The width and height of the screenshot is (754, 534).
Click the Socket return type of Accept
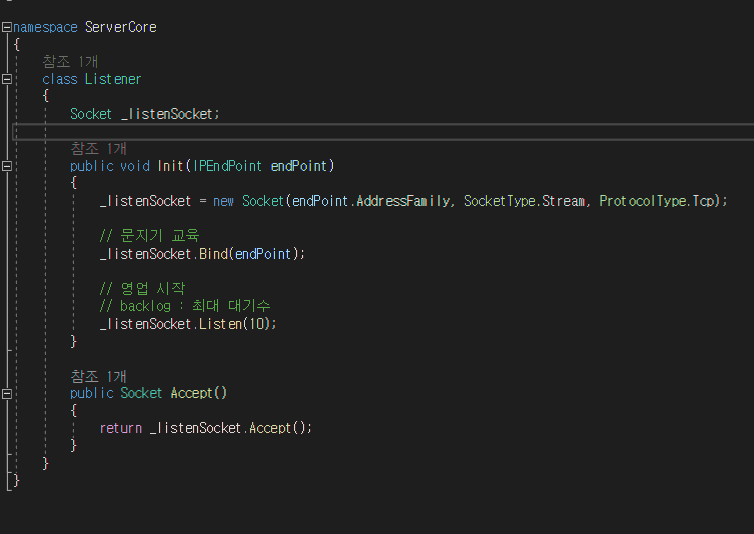tap(141, 394)
